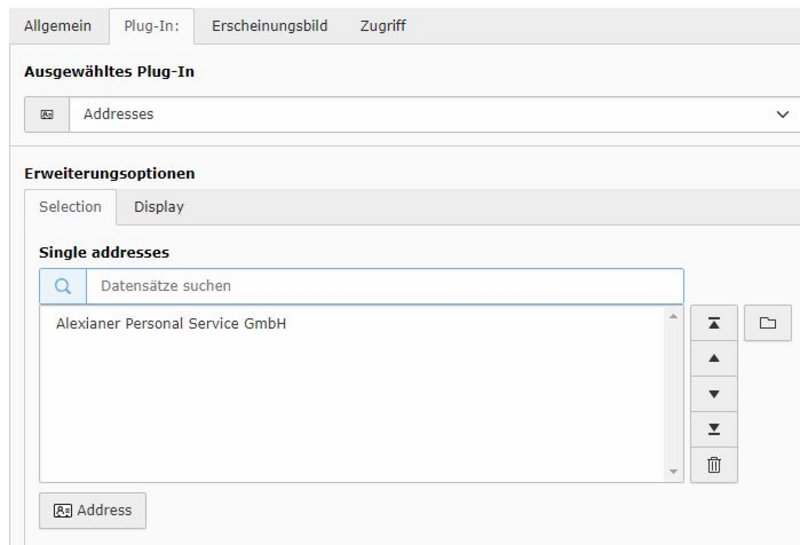Switch to the Selection options tab
Viewport: 800px width, 545px height.
click(x=70, y=207)
